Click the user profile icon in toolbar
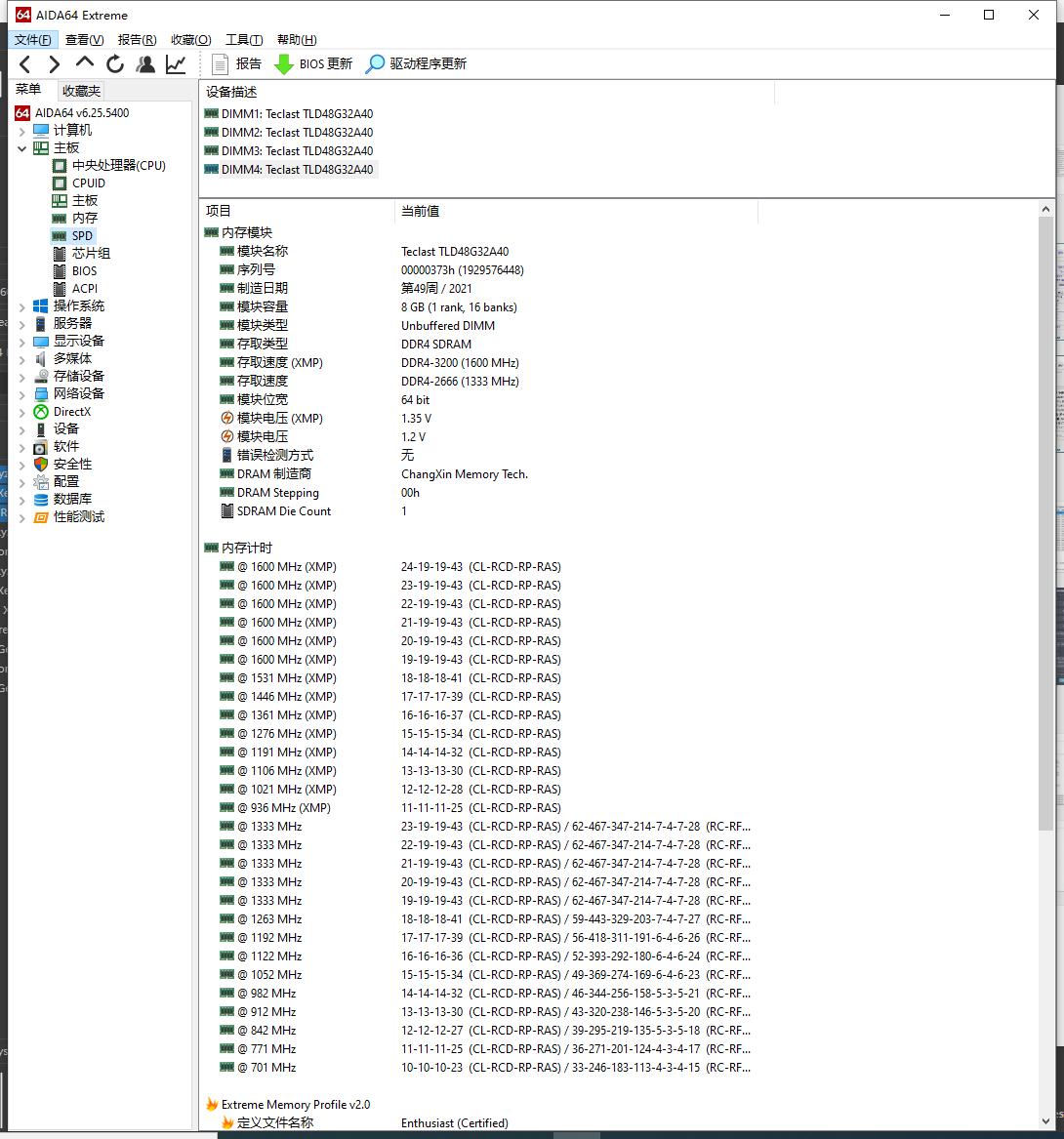Screen dimensions: 1064x1139 145,63
